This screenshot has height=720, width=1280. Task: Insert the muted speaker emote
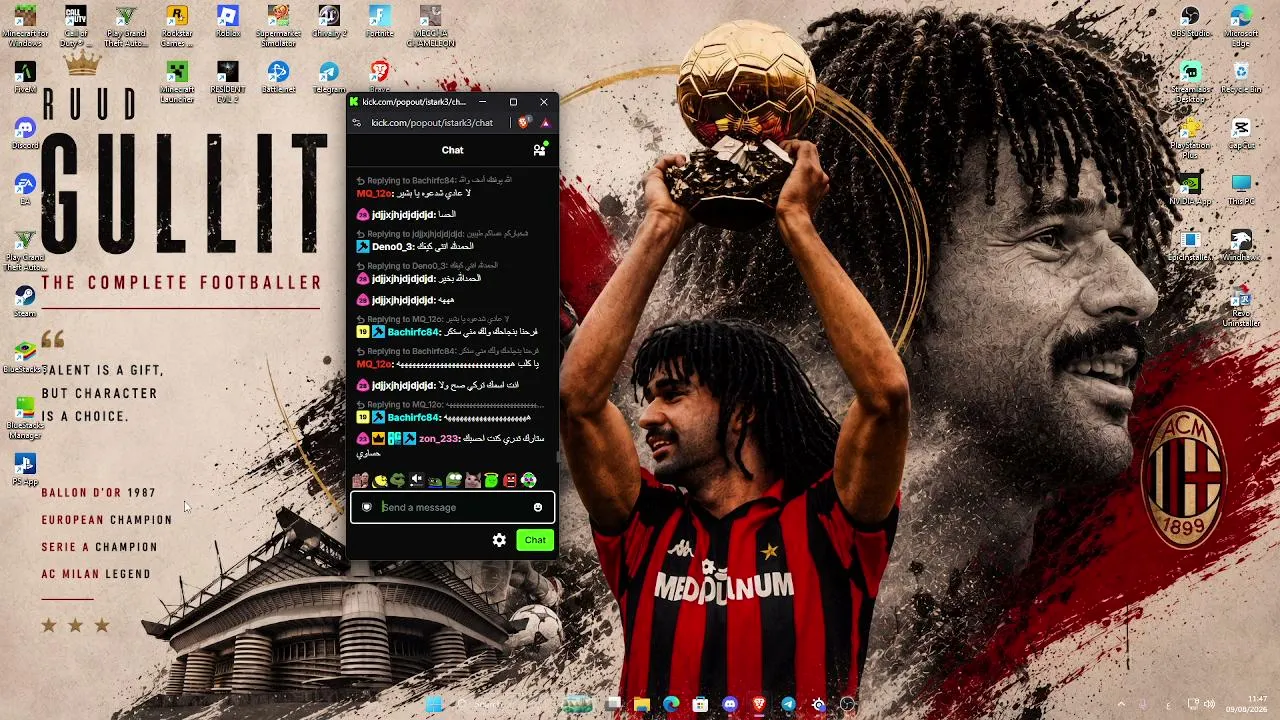tap(417, 481)
